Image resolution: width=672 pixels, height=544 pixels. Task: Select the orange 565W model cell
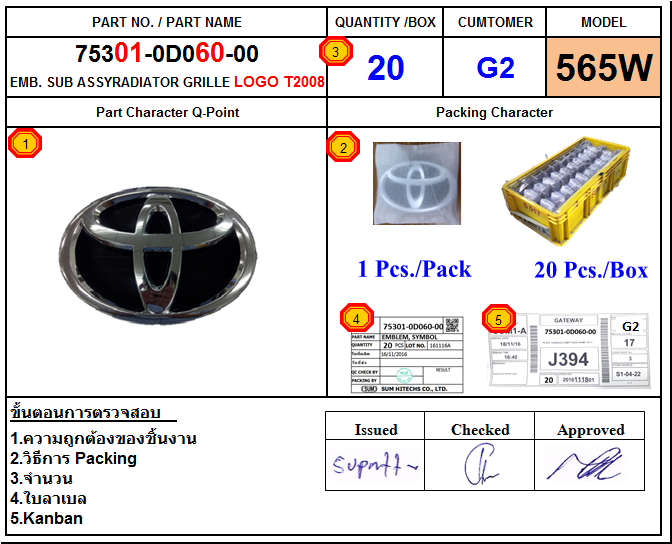pyautogui.click(x=603, y=67)
